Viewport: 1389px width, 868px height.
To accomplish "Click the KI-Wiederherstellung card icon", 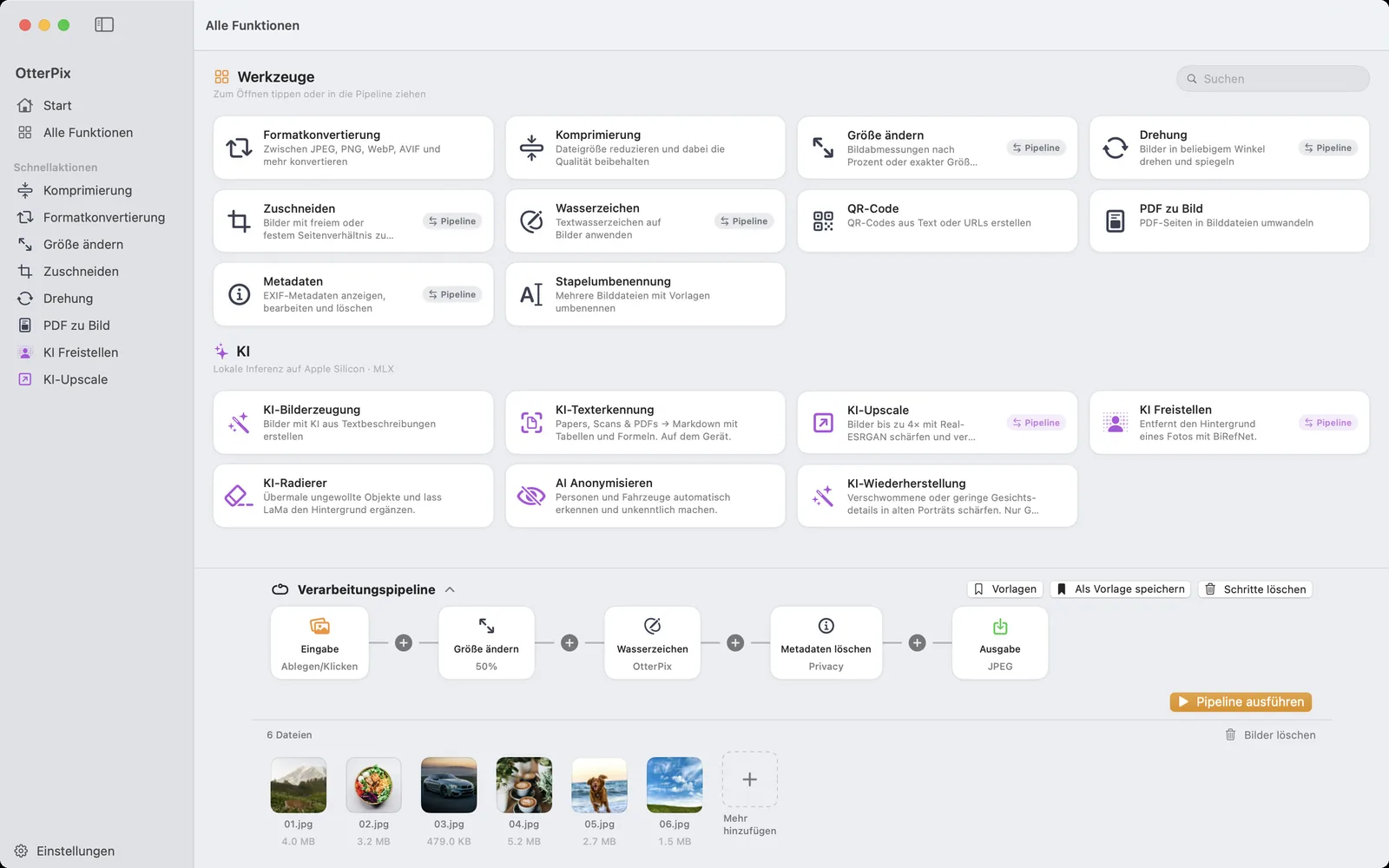I will 823,496.
